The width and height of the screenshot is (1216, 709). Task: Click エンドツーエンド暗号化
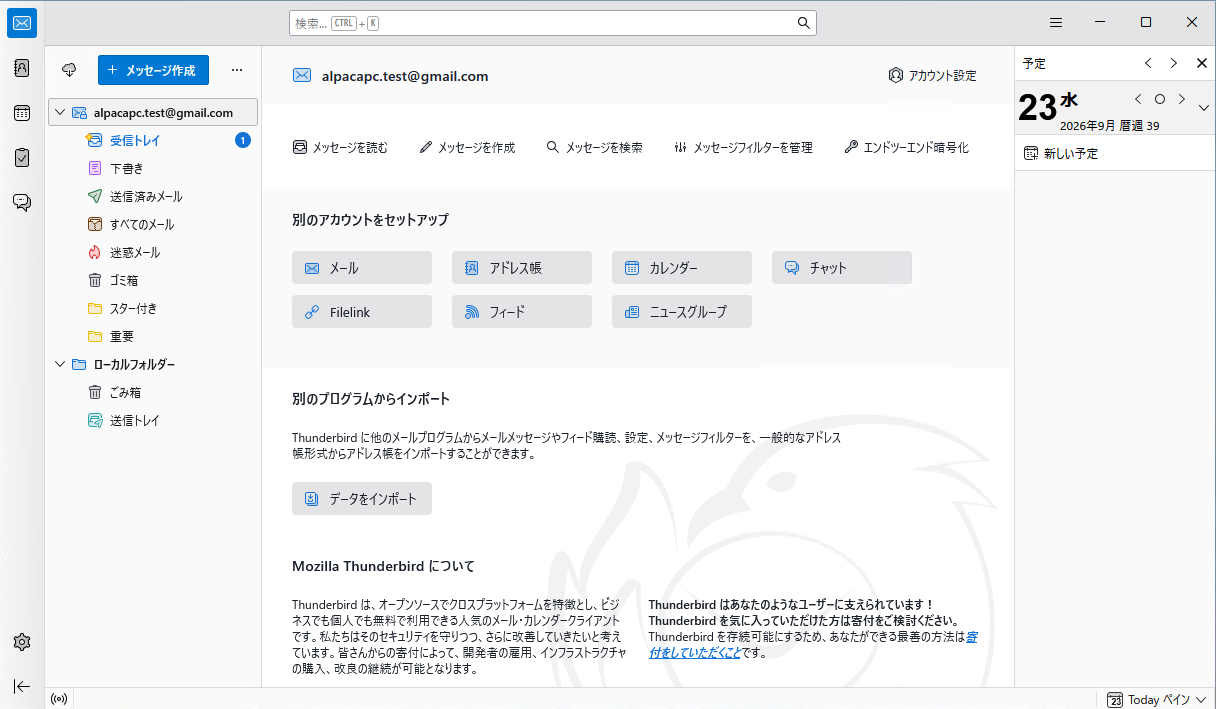(906, 148)
